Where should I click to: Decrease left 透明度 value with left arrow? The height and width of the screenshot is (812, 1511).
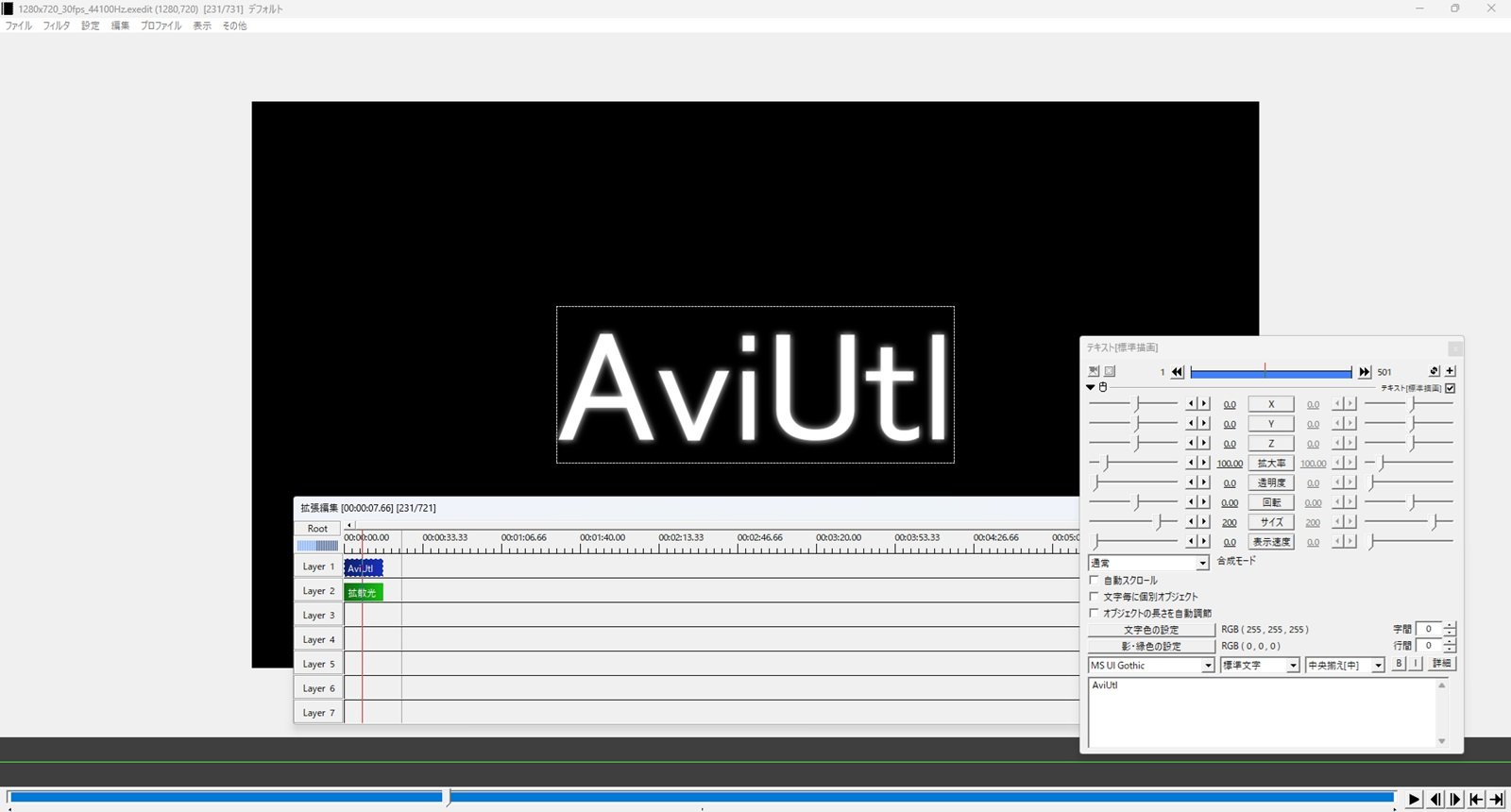1192,482
